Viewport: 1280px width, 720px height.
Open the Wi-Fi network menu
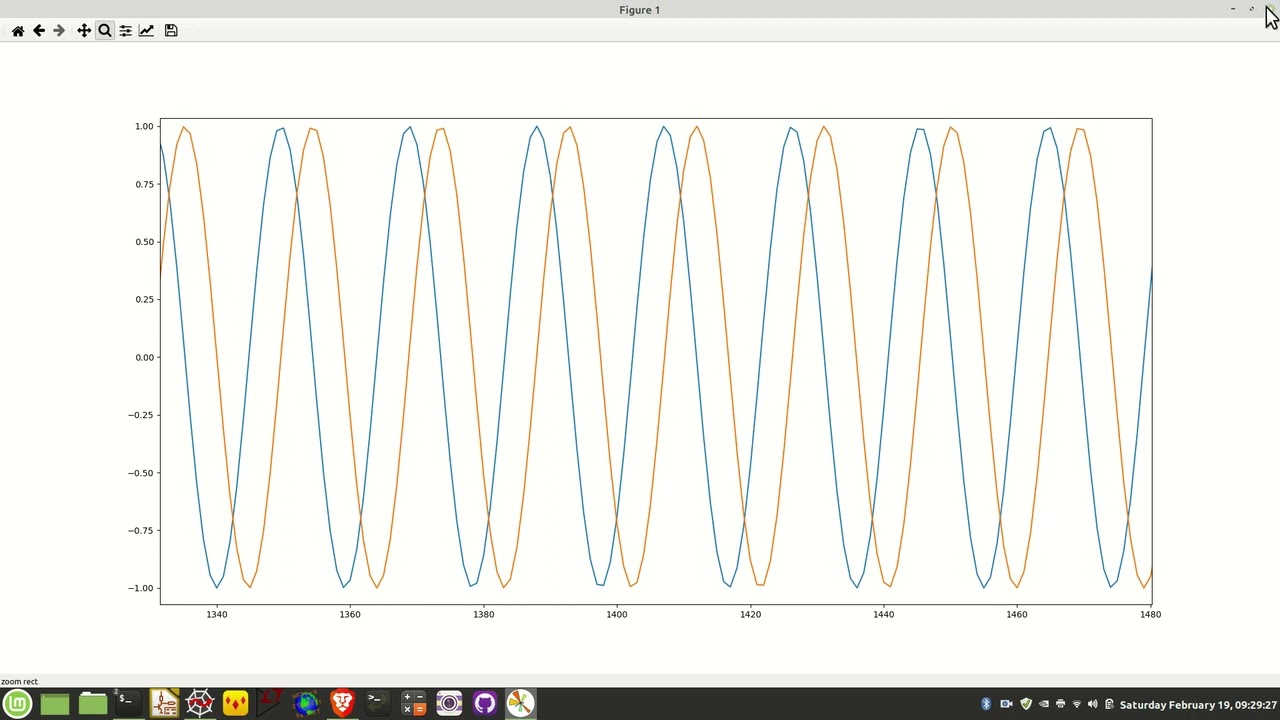[1076, 704]
